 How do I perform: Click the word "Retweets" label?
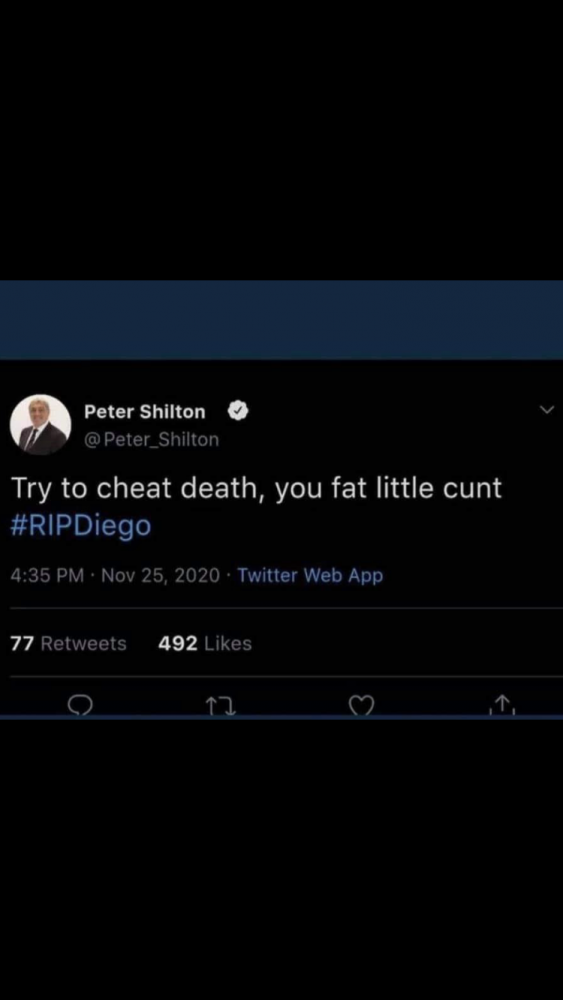84,643
